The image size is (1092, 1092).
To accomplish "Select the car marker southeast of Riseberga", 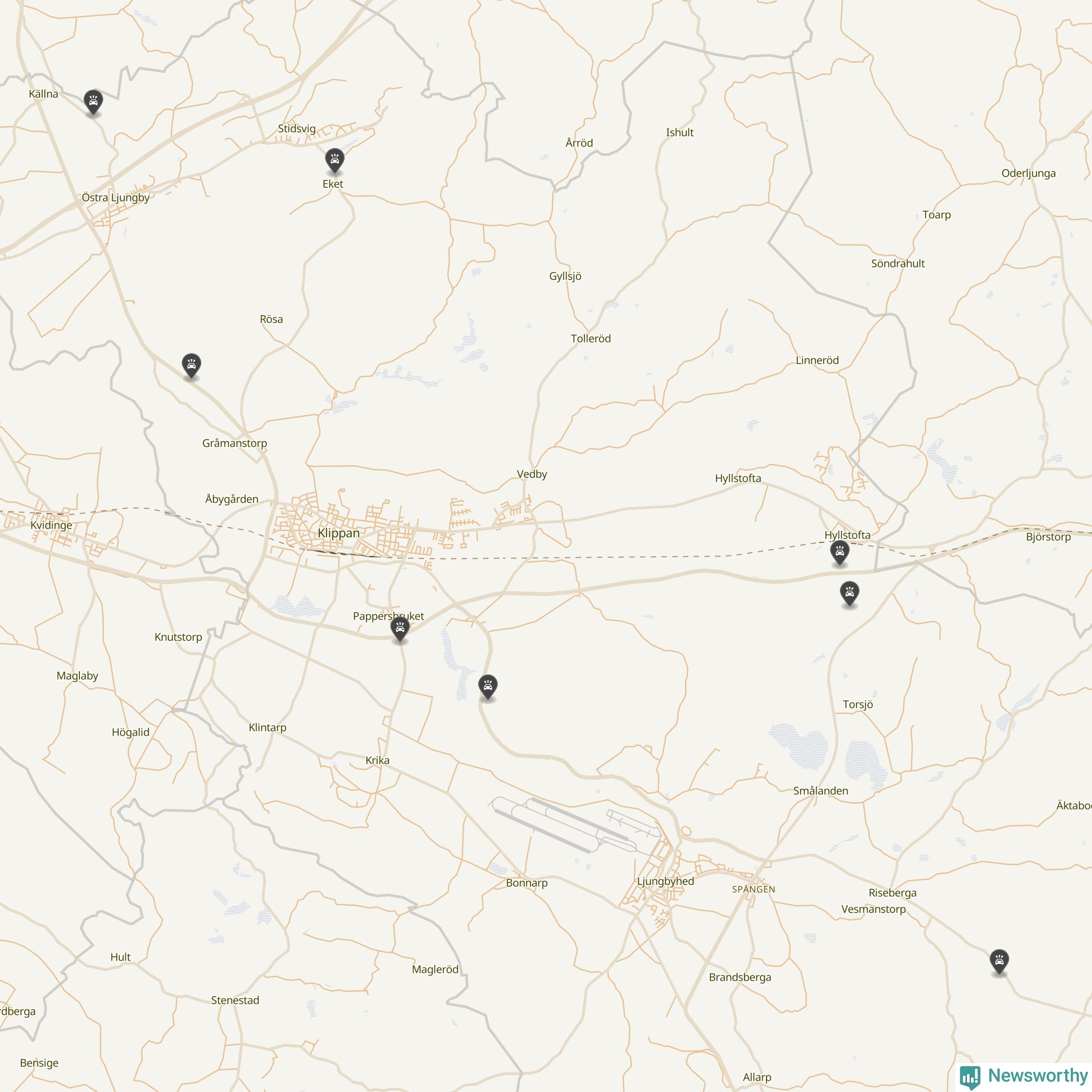I will (999, 961).
